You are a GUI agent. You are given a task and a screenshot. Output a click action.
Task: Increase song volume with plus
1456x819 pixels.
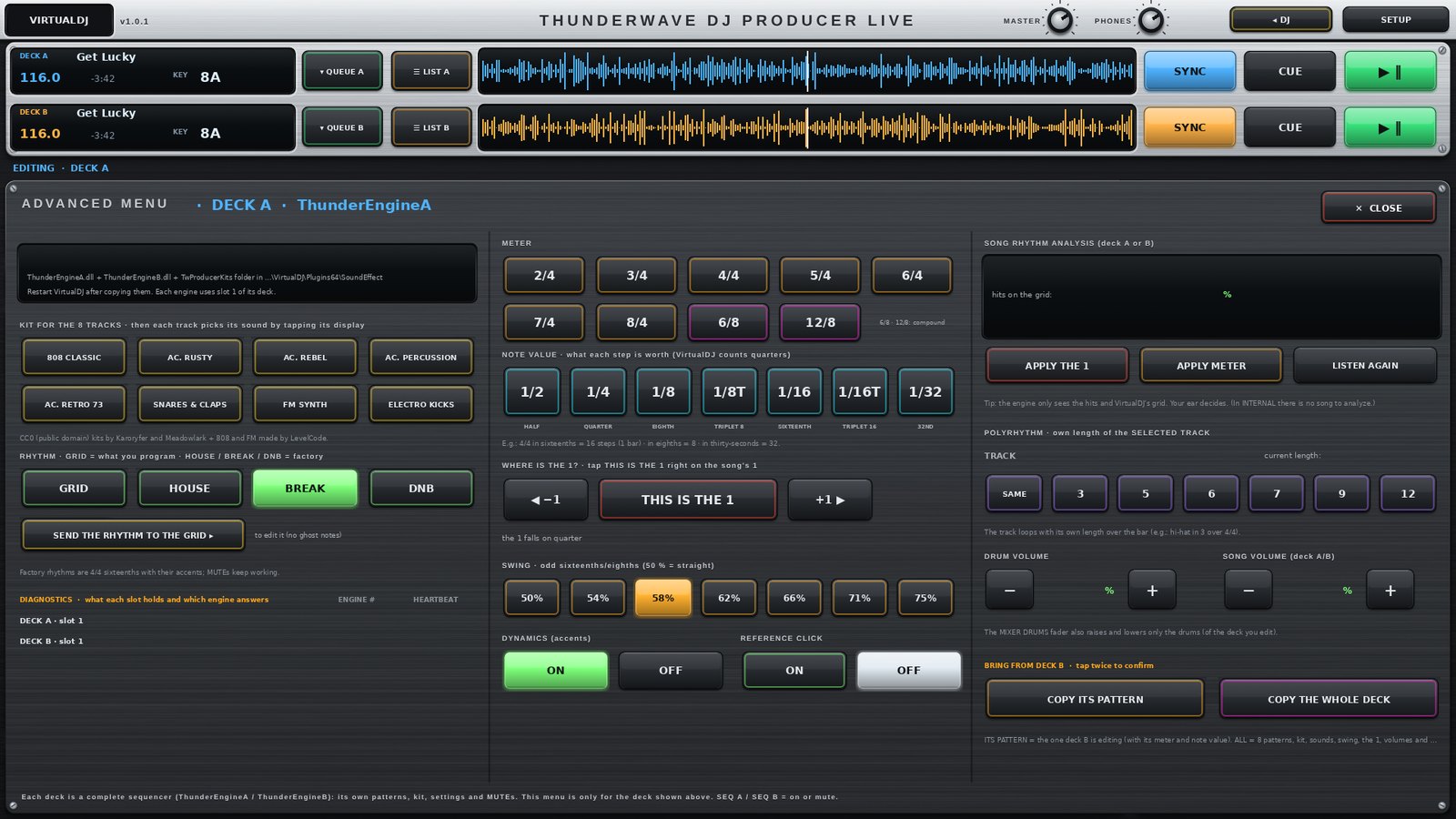tap(1390, 590)
